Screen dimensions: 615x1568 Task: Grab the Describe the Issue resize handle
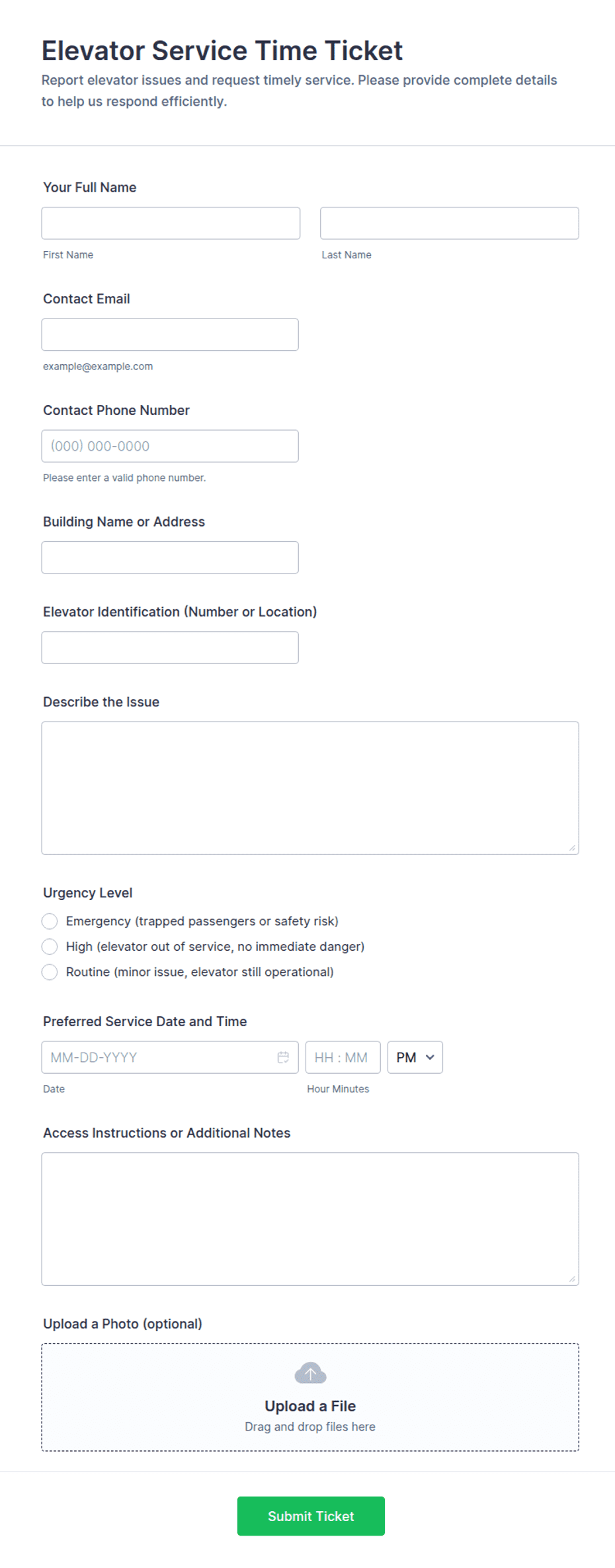click(x=573, y=848)
